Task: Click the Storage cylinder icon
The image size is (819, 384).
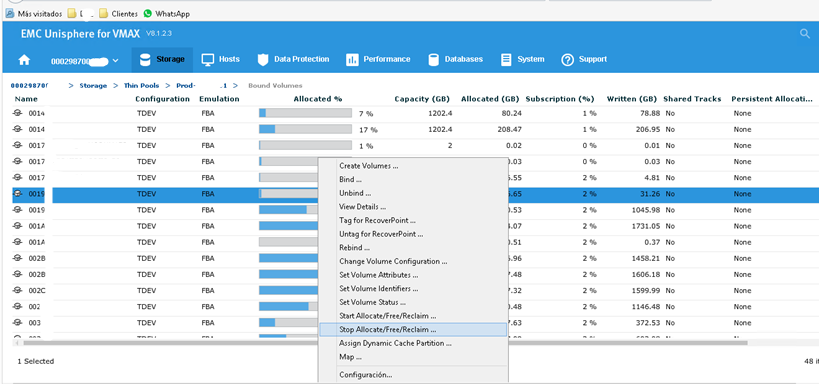Action: click(x=145, y=60)
